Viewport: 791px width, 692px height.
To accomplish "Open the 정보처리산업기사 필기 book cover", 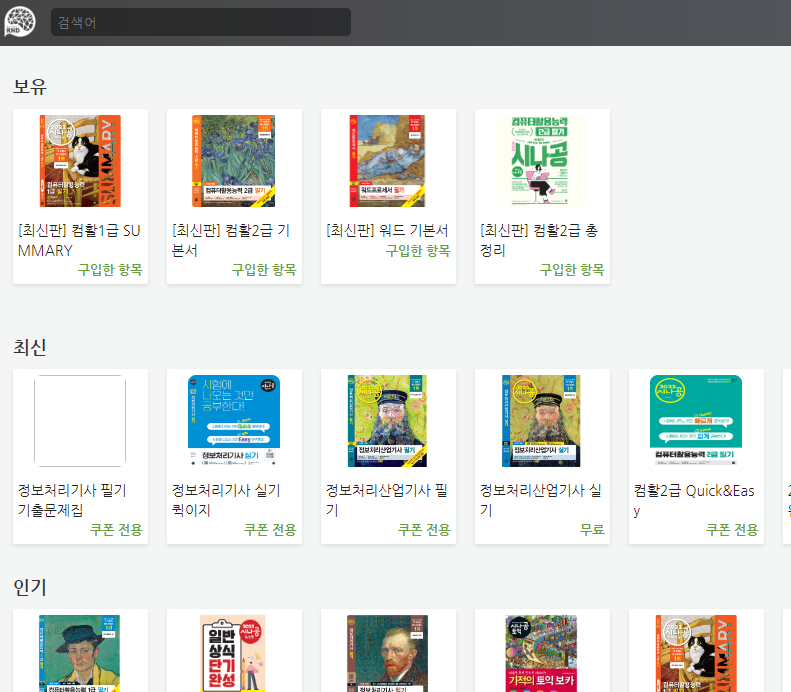I will point(388,421).
